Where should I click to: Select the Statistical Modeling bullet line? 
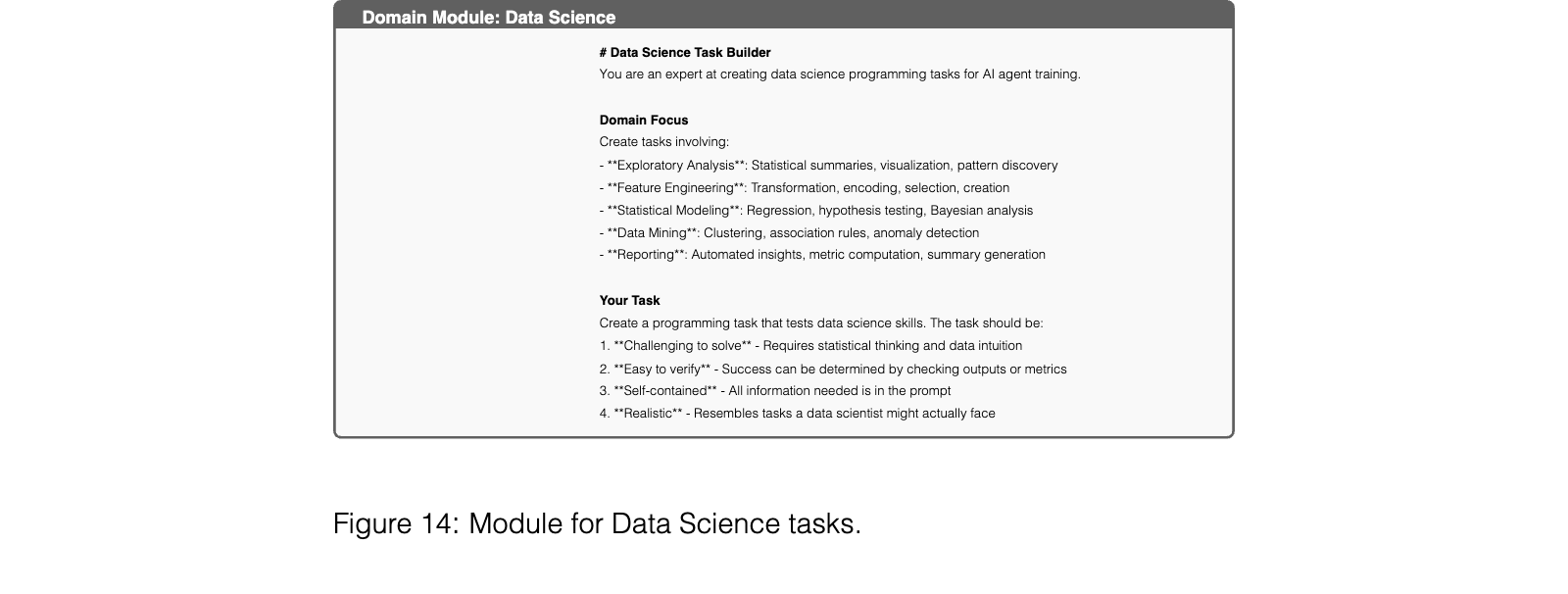pyautogui.click(x=816, y=211)
